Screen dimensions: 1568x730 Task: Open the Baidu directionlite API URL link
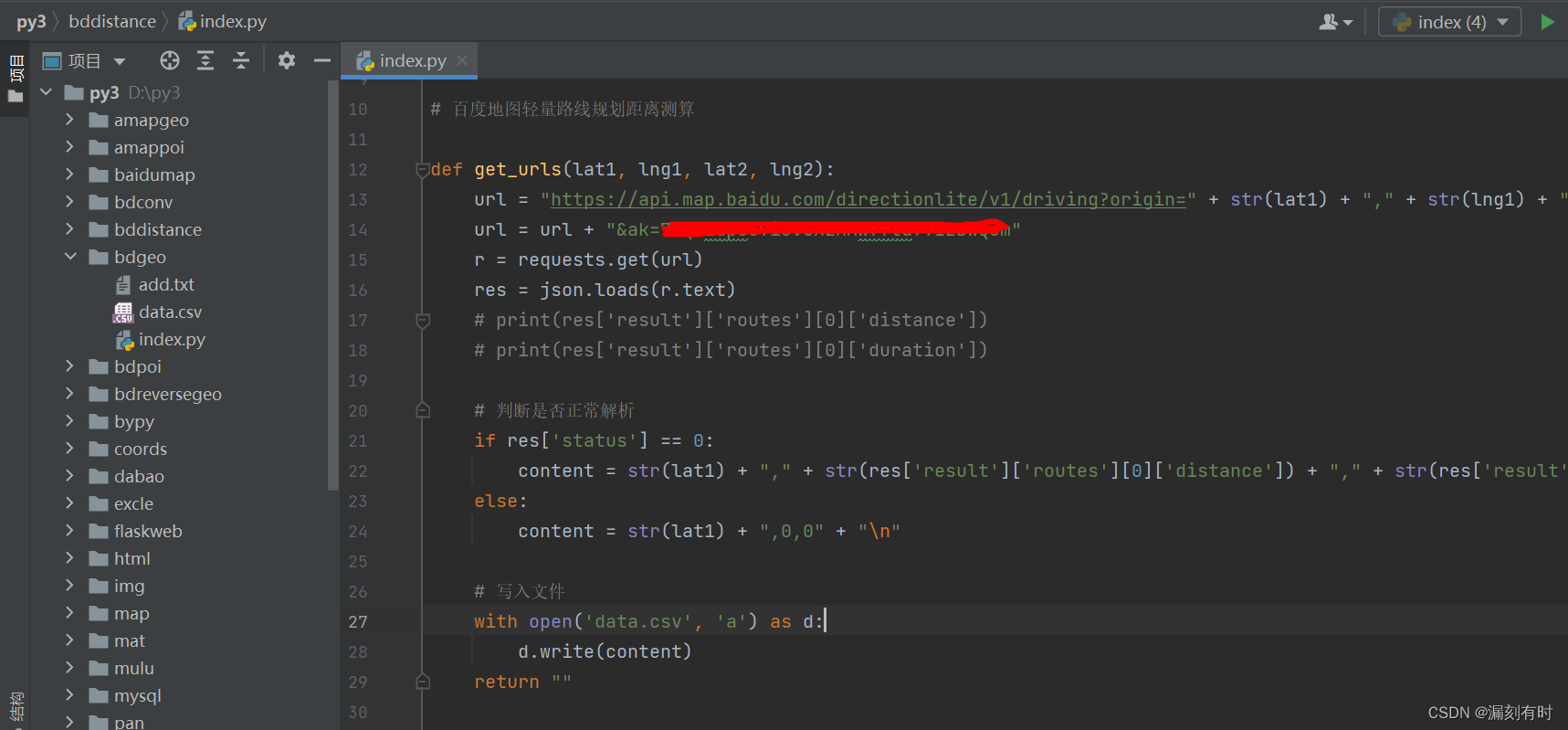tap(868, 199)
